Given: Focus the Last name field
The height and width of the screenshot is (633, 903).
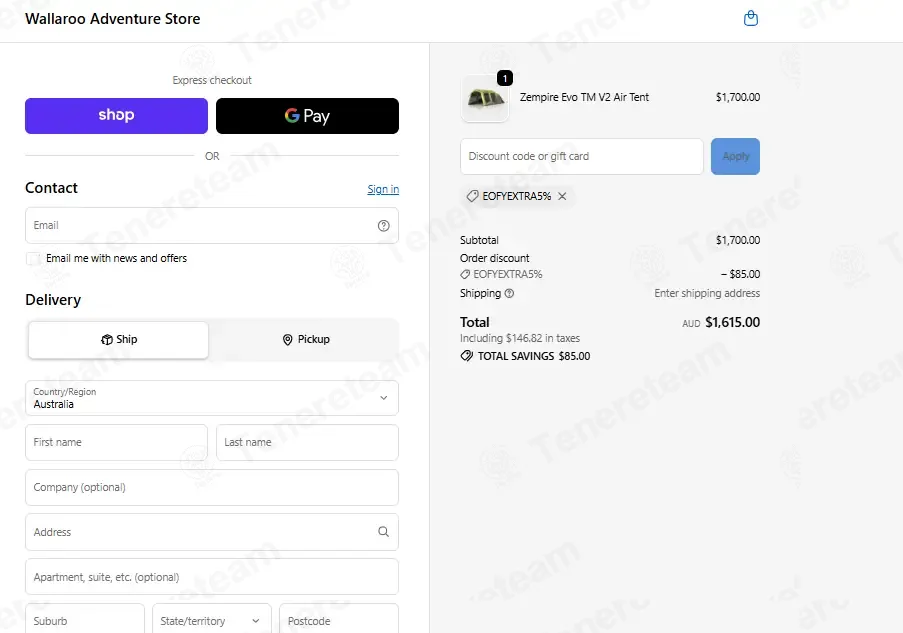Looking at the screenshot, I should point(308,442).
